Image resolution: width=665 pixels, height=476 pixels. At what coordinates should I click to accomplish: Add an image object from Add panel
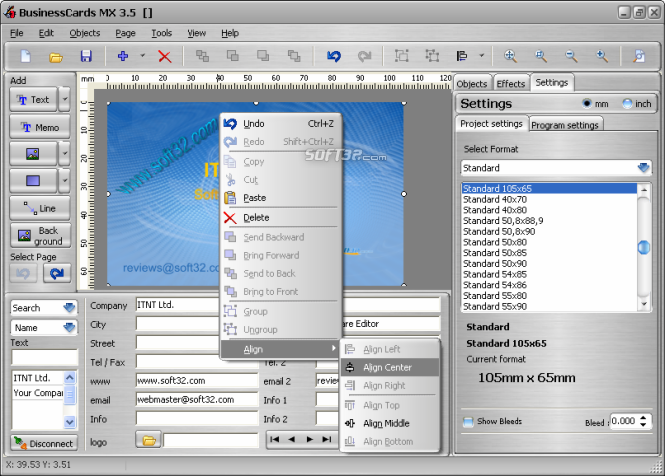tap(33, 154)
